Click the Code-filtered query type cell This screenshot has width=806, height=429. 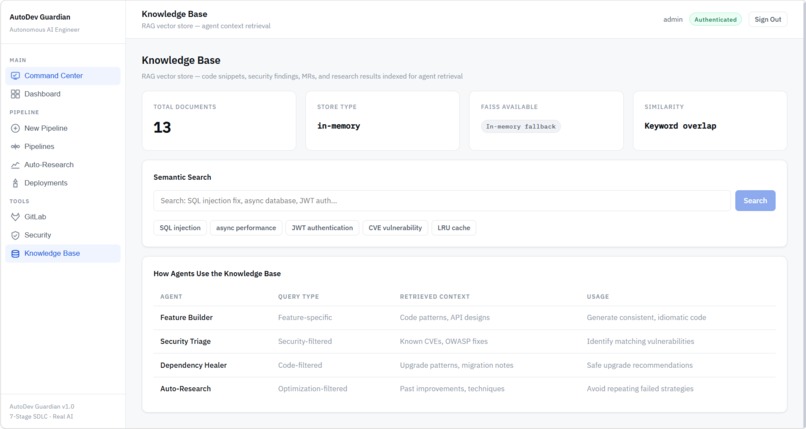(x=300, y=365)
